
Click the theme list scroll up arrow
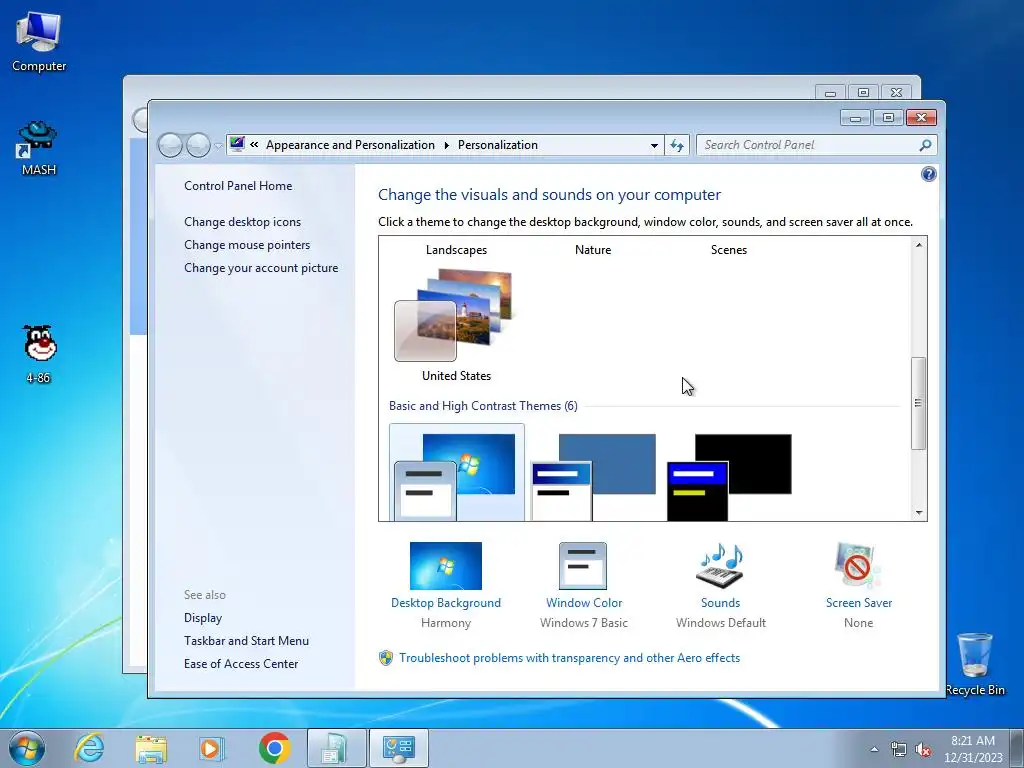click(919, 245)
